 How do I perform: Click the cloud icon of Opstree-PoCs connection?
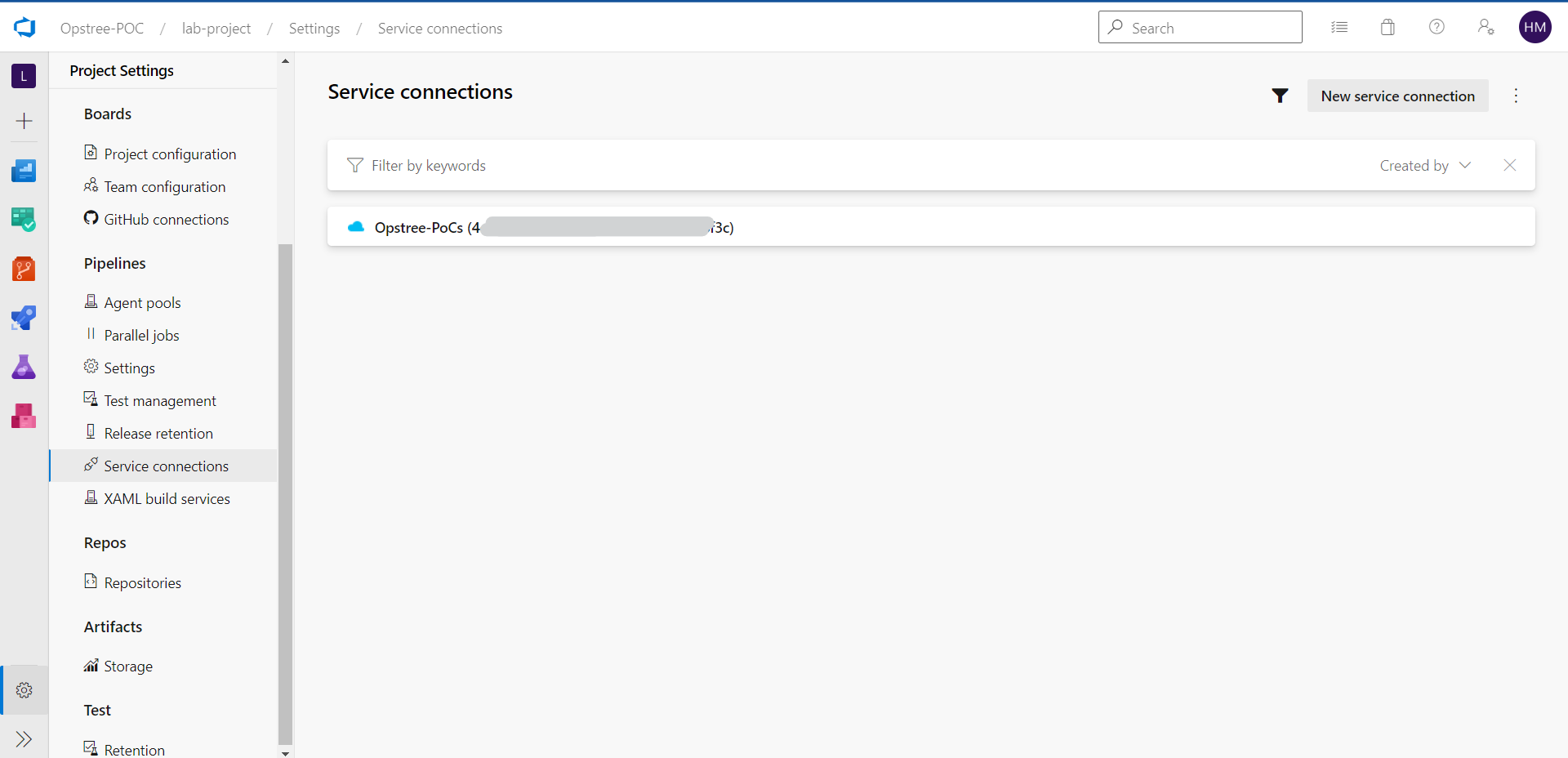click(x=356, y=227)
